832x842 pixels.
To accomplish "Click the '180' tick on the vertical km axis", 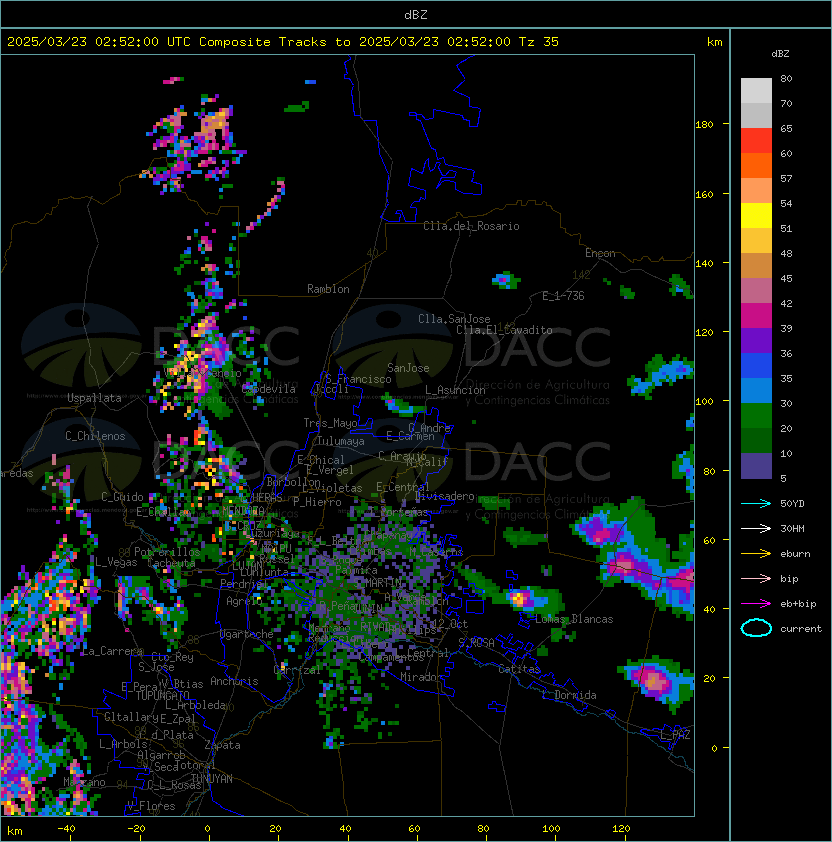I will [x=704, y=125].
